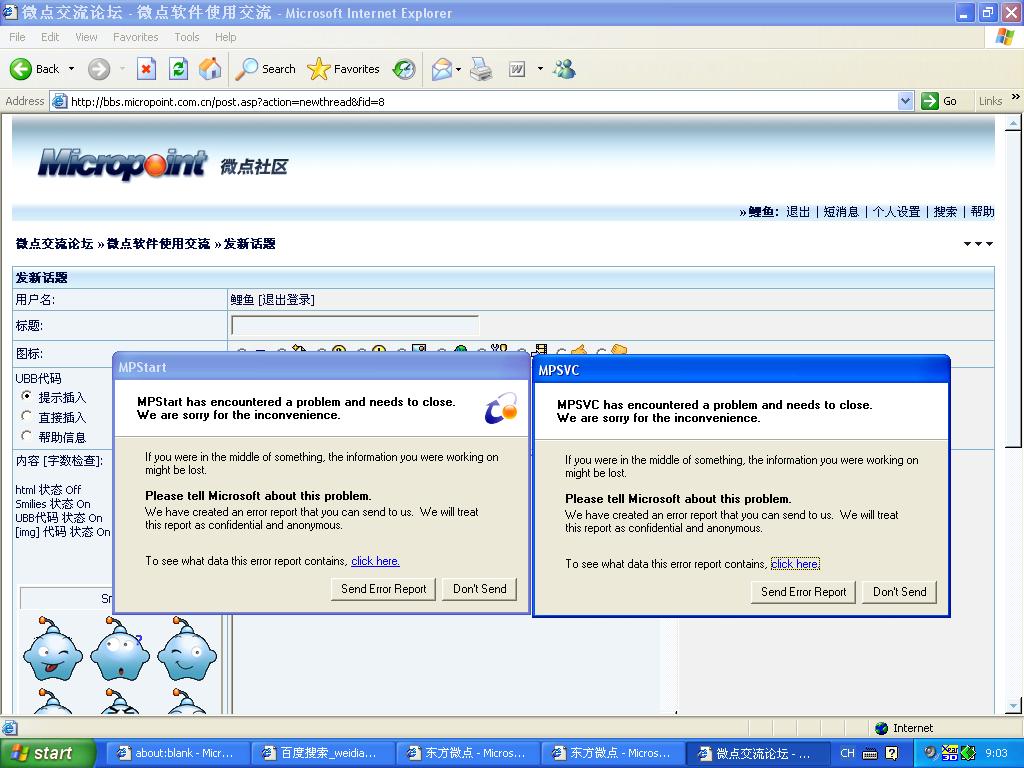Click the URL text in the address bar
This screenshot has height=768, width=1024.
point(227,102)
